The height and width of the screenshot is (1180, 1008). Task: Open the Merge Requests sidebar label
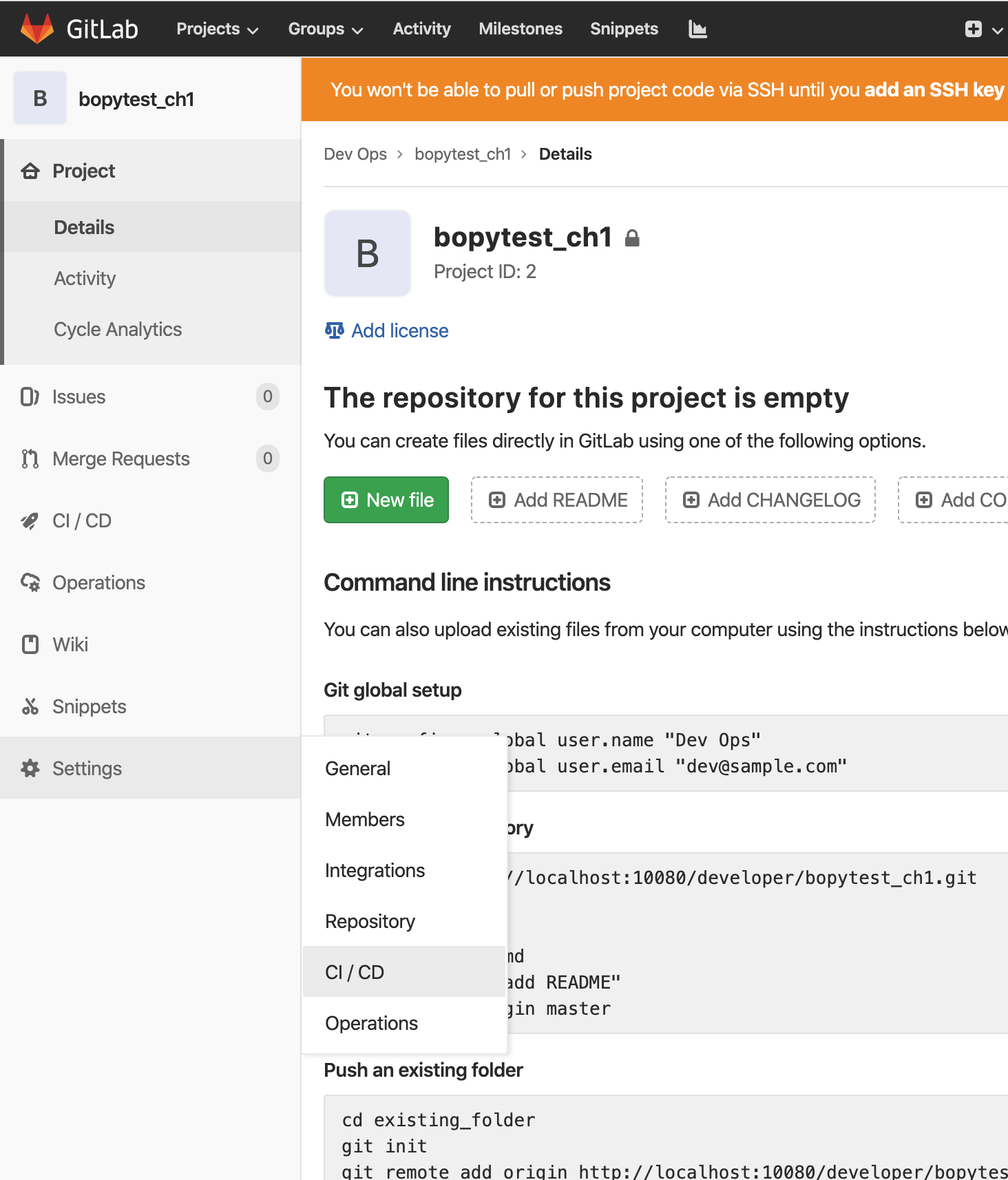click(121, 459)
